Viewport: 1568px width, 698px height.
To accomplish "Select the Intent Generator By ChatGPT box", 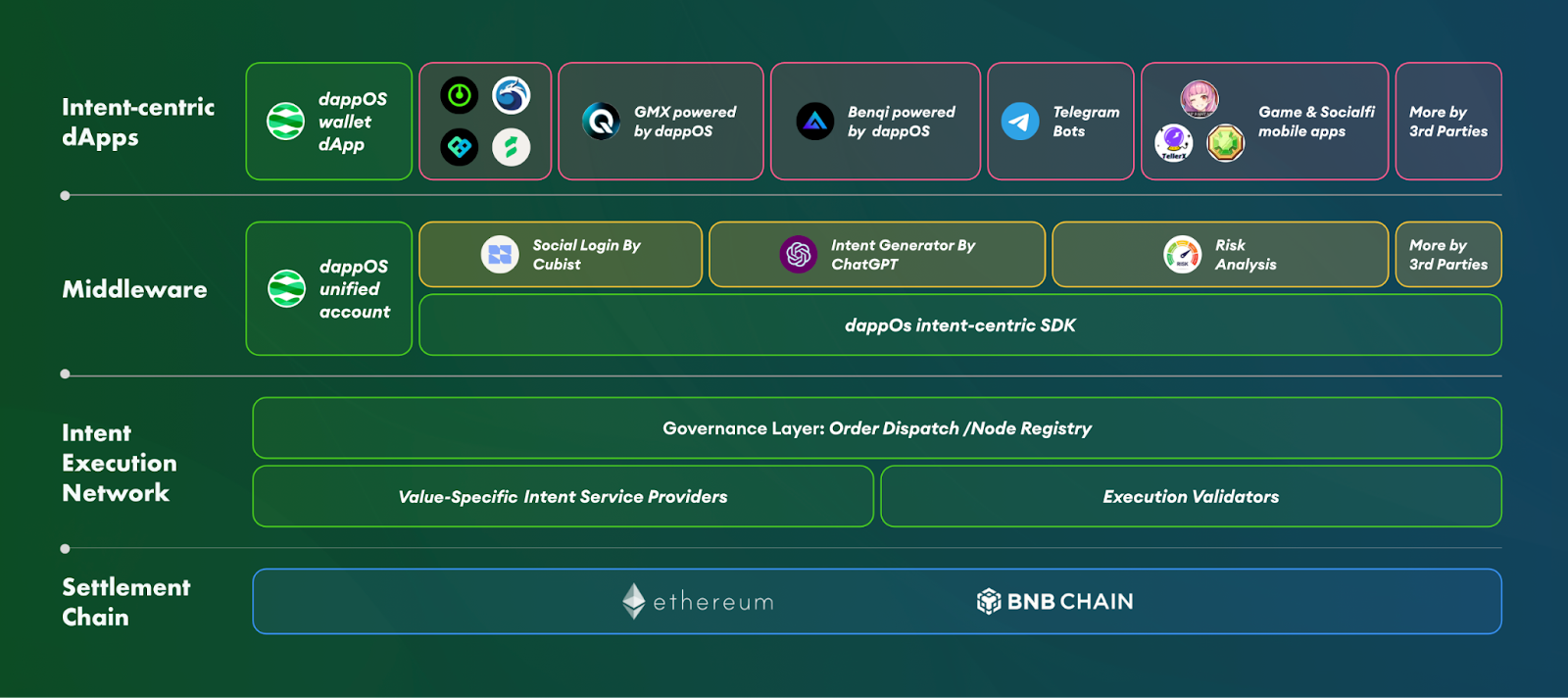I will point(877,255).
